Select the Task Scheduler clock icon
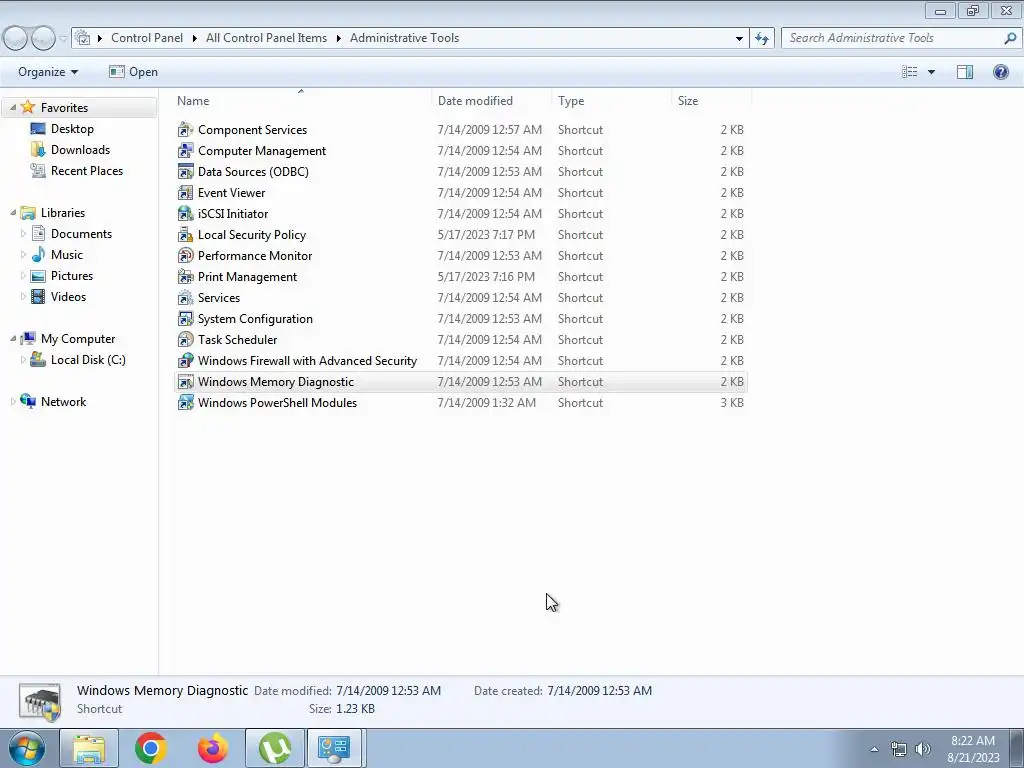The height and width of the screenshot is (768, 1024). point(185,340)
